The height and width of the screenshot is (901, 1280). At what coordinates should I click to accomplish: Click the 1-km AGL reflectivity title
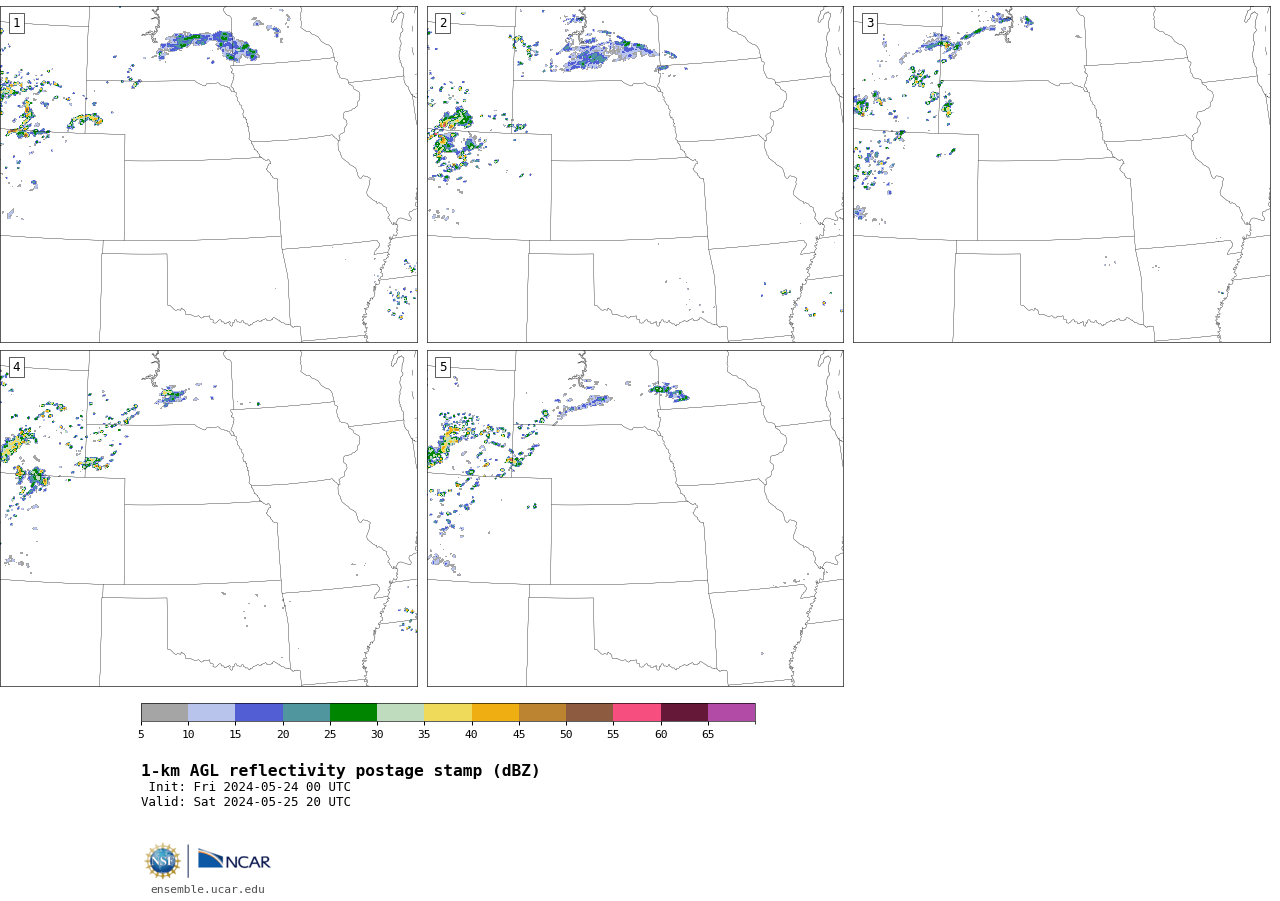click(340, 771)
